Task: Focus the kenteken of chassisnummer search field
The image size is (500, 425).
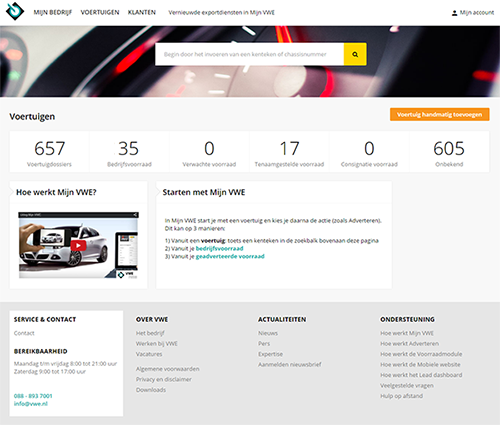Action: [249, 54]
